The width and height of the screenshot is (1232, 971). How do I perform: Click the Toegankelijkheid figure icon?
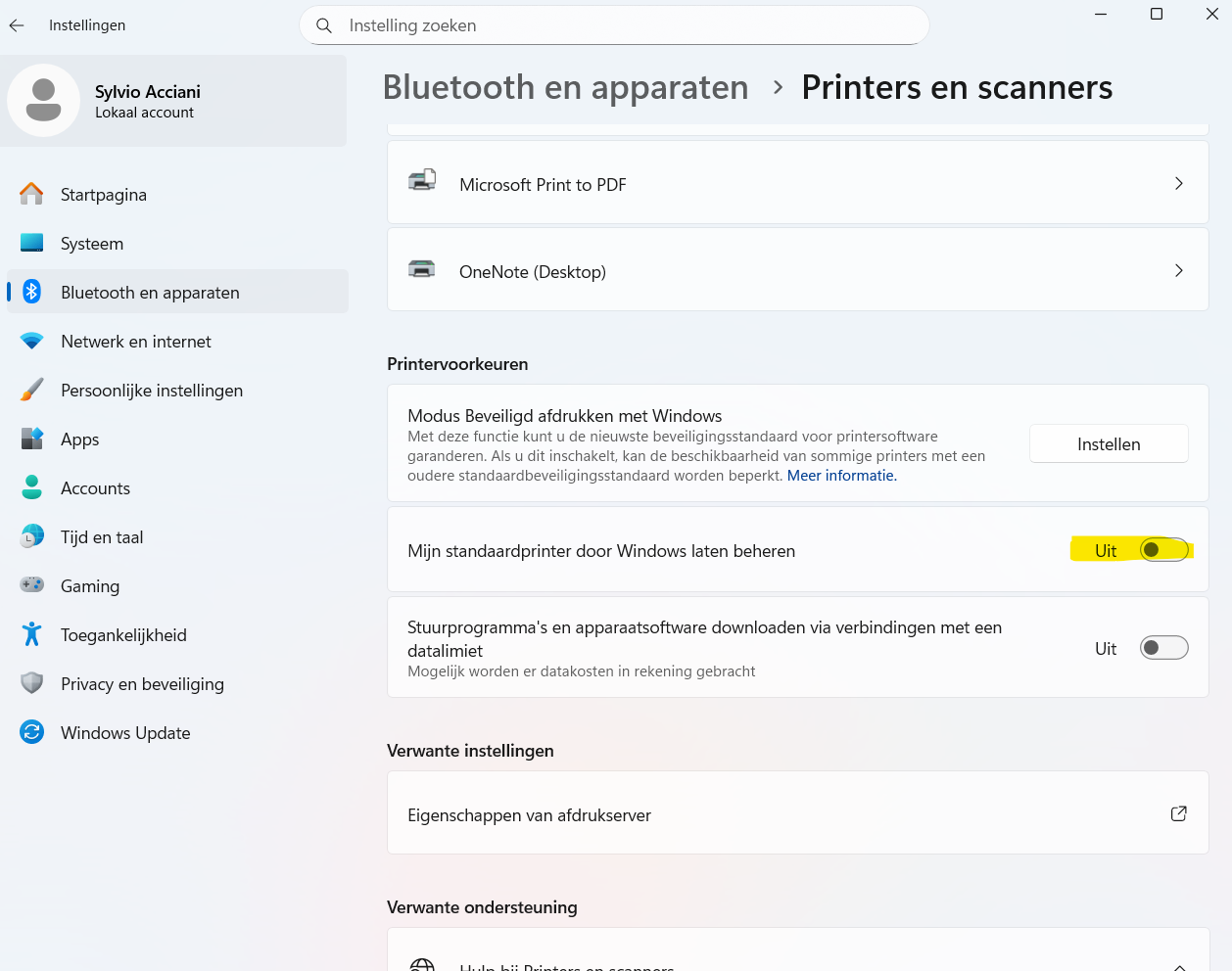[31, 634]
